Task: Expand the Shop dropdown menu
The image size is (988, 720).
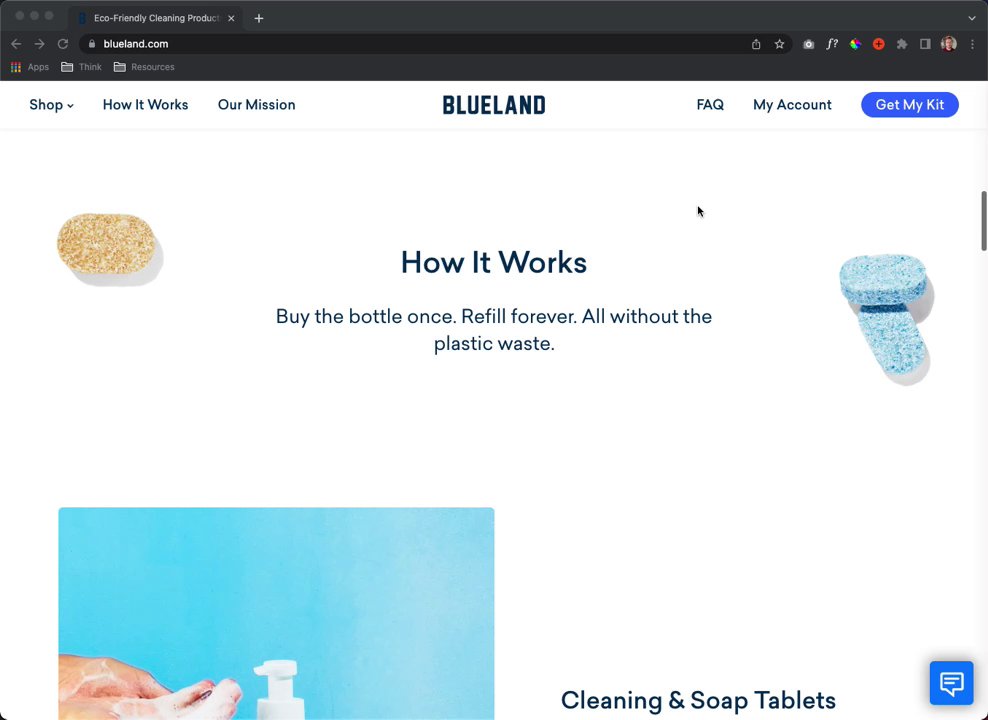Action: 52,105
